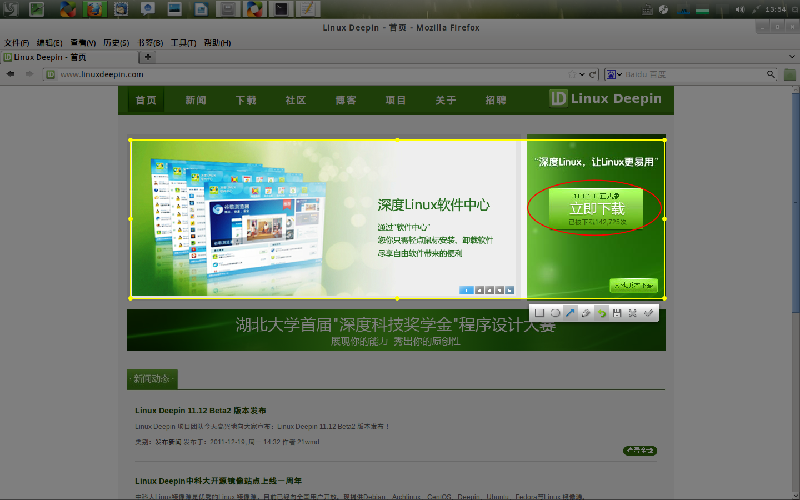Open the 历史(S) menu
The image size is (800, 500).
116,43
